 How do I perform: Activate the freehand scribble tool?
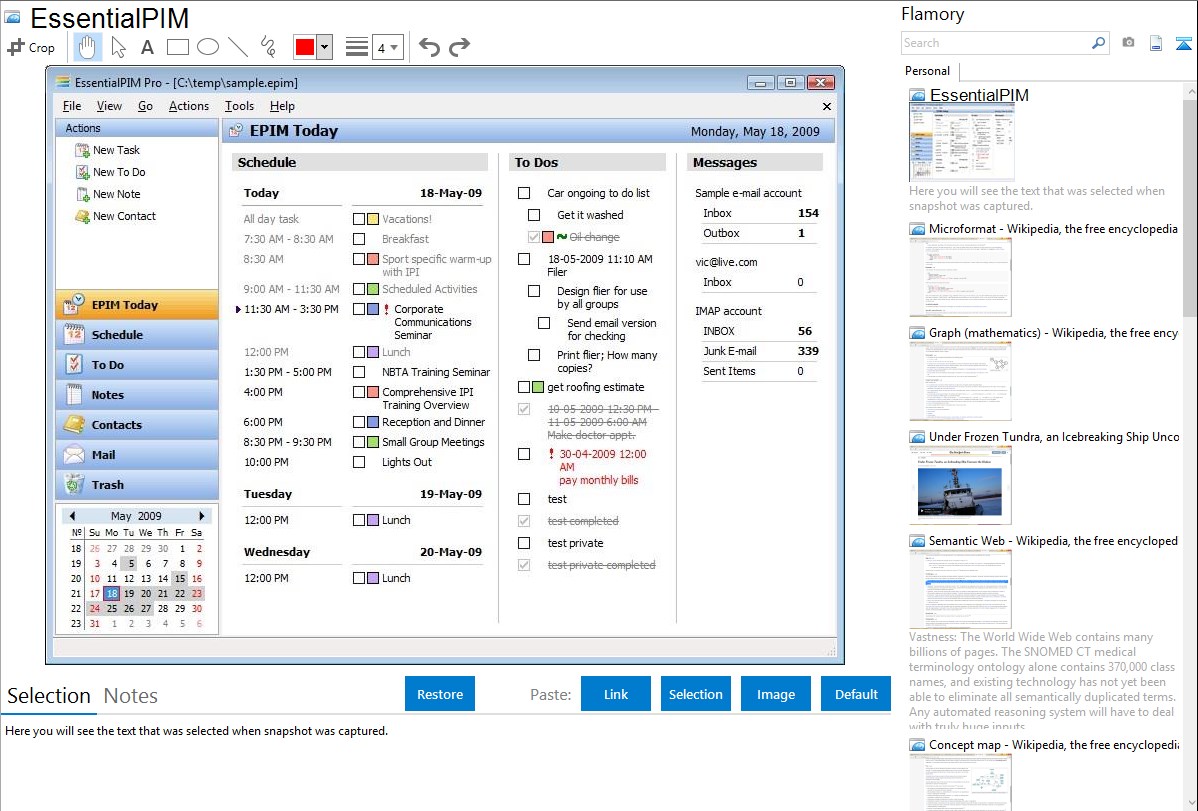[x=268, y=47]
